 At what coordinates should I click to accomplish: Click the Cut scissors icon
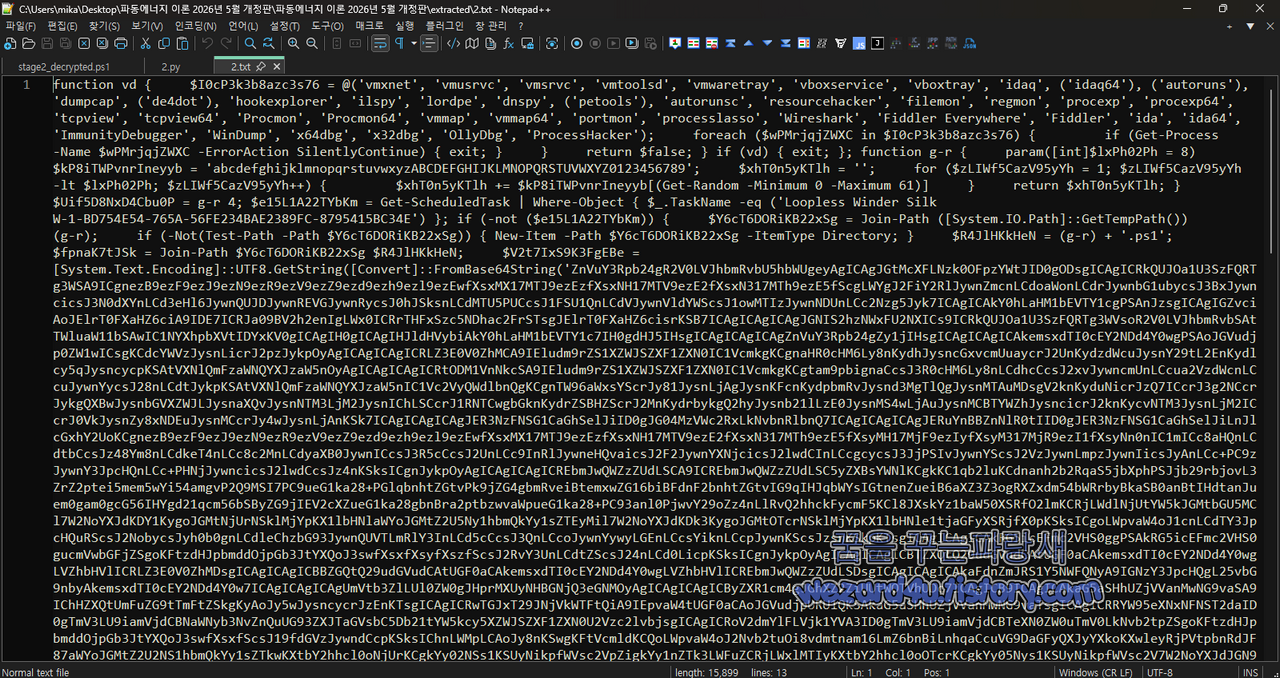[145, 43]
